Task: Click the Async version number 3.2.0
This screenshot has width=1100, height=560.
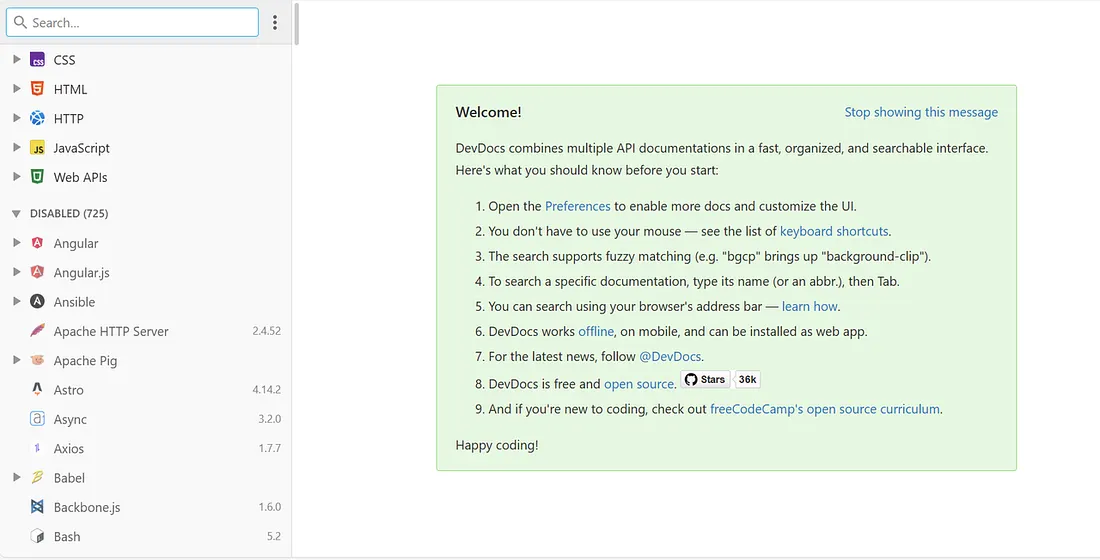Action: pyautogui.click(x=269, y=419)
